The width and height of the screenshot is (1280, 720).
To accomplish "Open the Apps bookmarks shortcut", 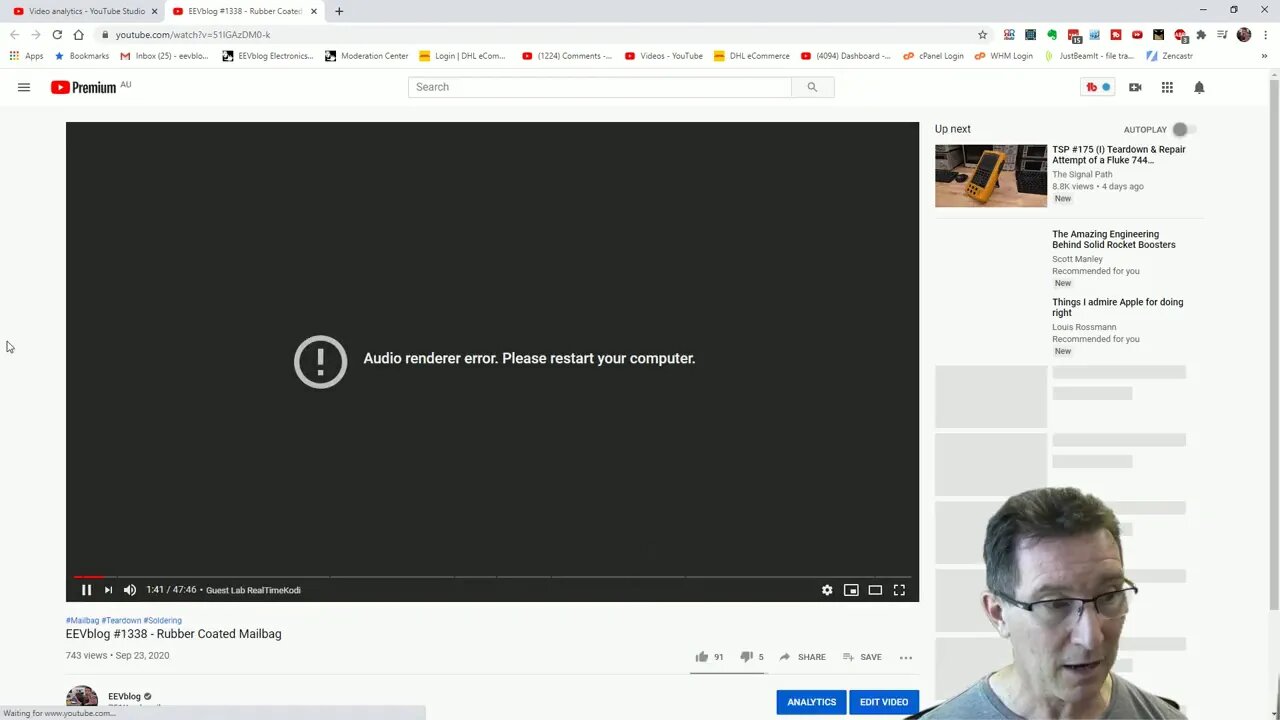I will 26,56.
